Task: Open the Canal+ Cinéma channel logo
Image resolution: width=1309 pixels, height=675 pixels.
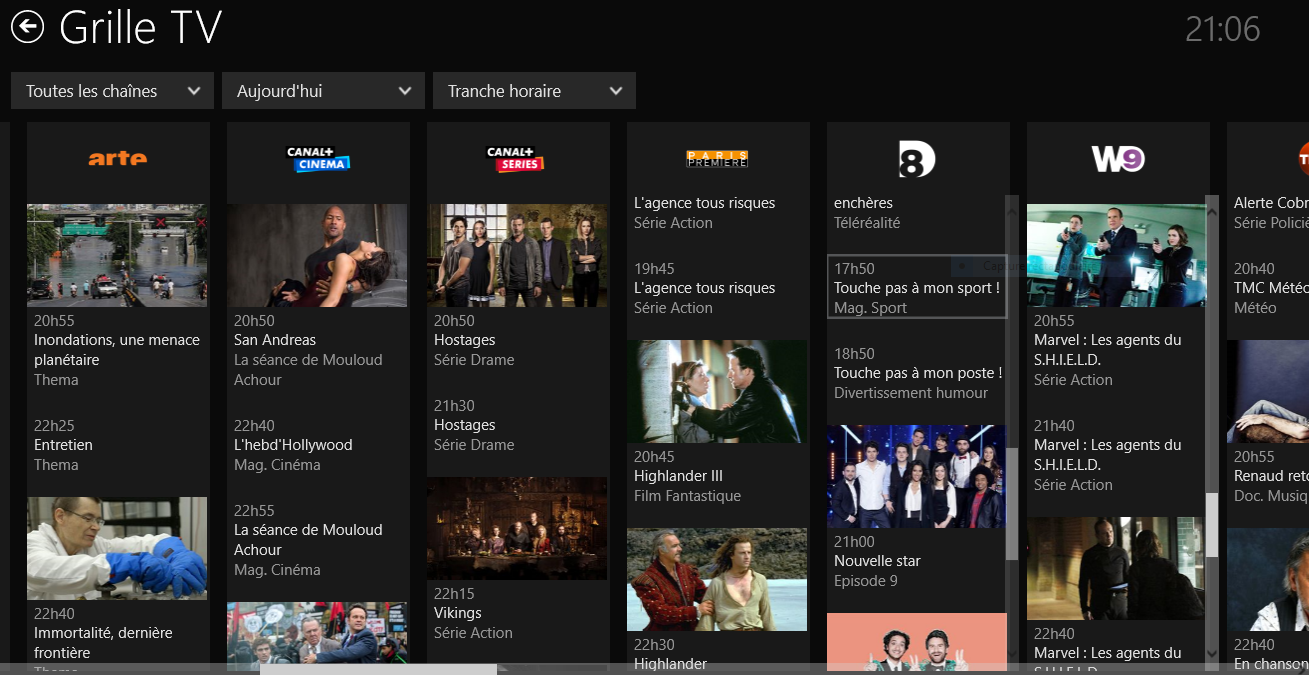Action: (317, 158)
